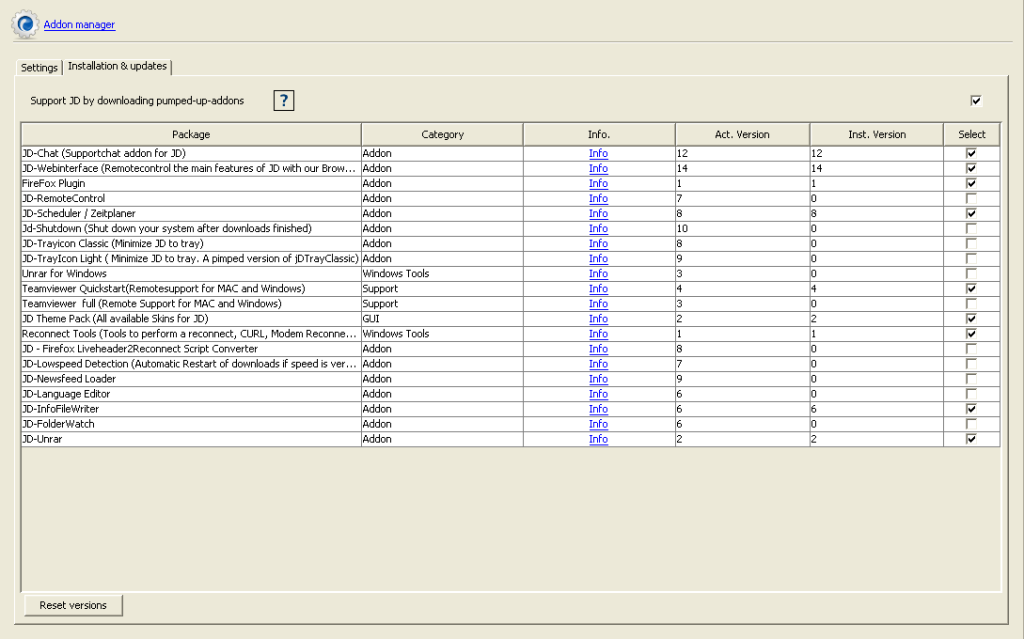This screenshot has width=1024, height=639.
Task: Select the JD-FolderWatch package name cell
Action: [x=191, y=424]
